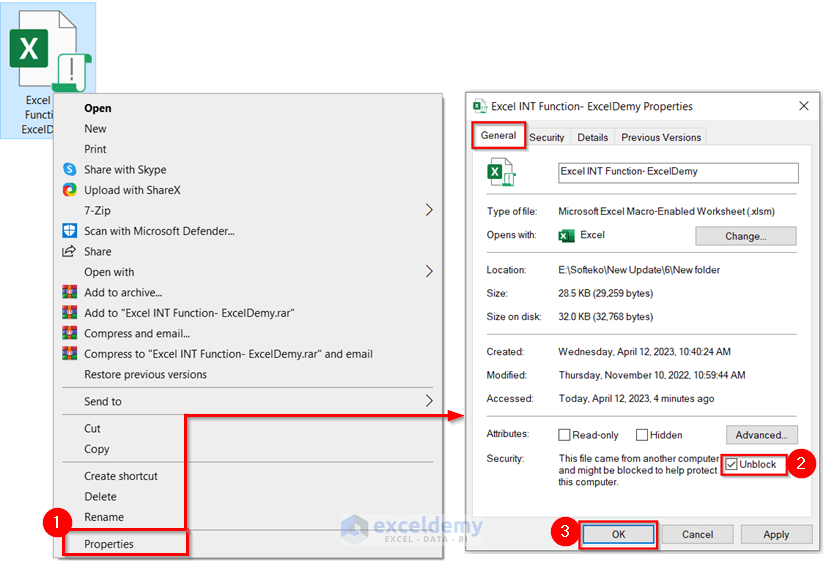Click the ShareX icon in context menu
825x561 pixels.
click(69, 190)
